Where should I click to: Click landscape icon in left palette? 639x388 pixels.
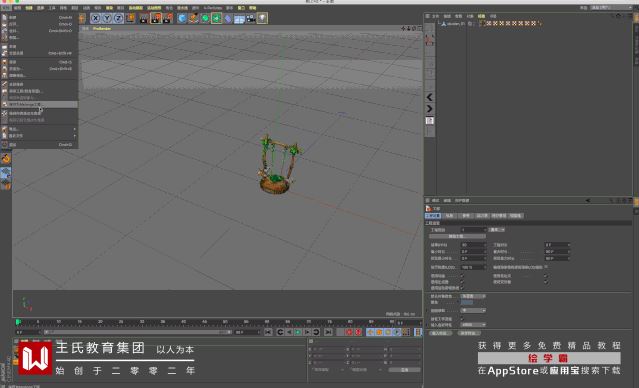tap(6, 173)
